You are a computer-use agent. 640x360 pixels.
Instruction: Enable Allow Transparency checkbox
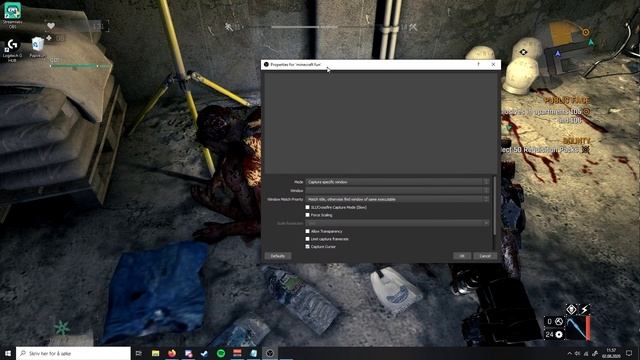[307, 231]
